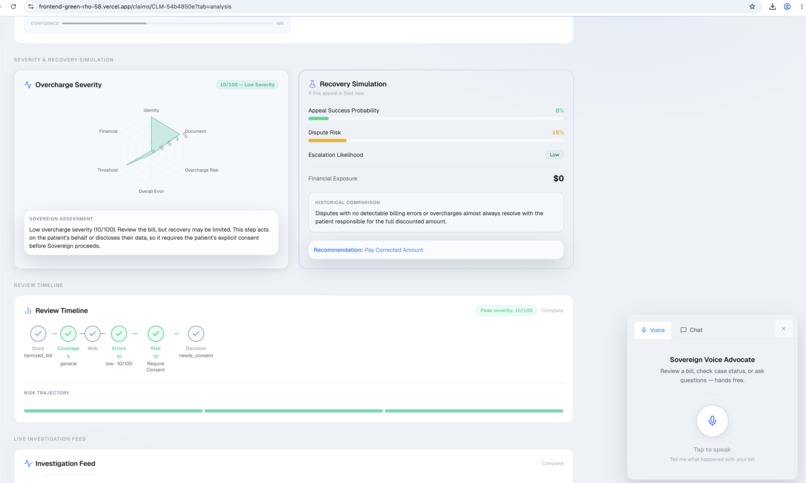The height and width of the screenshot is (483, 806).
Task: Click the address bar URL field
Action: tap(391, 7)
